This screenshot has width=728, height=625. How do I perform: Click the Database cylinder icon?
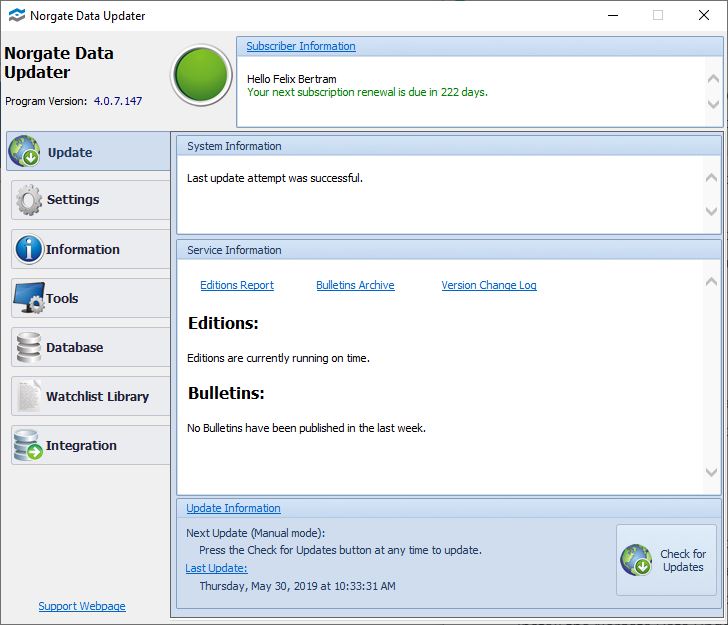[x=29, y=347]
